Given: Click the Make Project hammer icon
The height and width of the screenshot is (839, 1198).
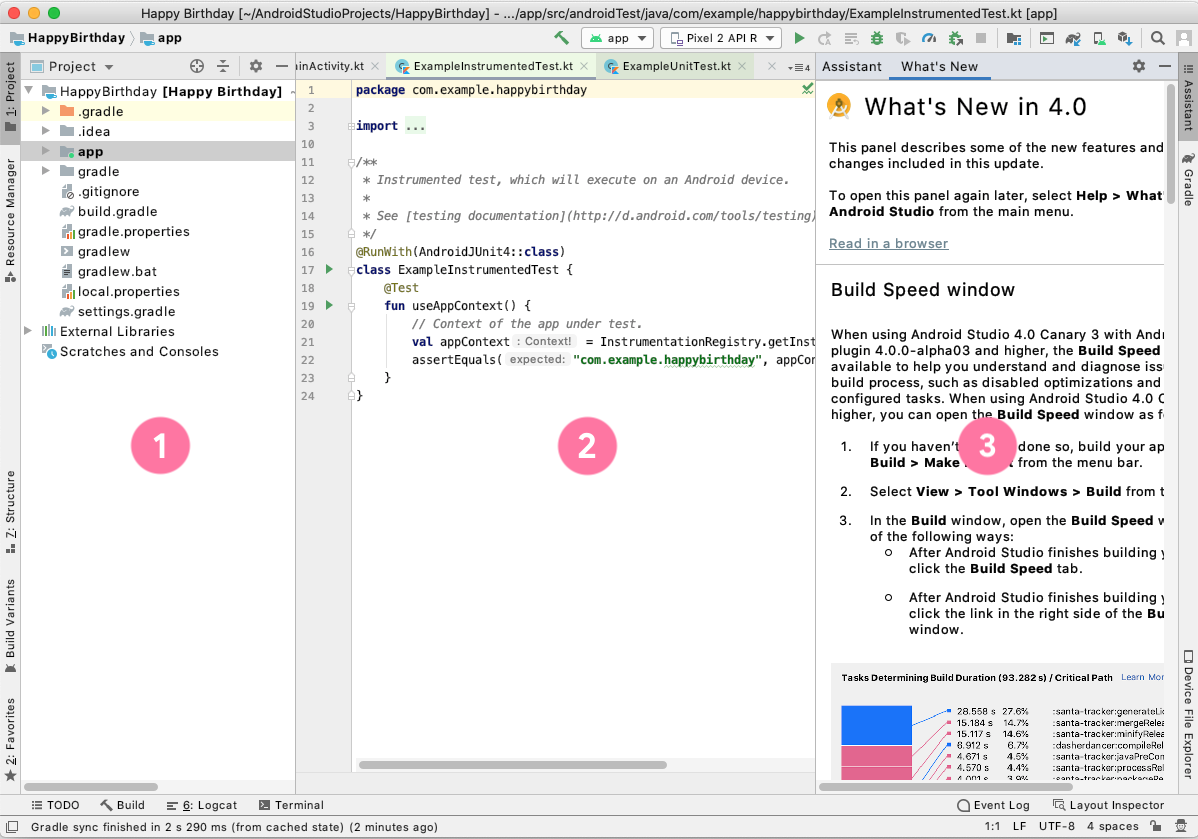Looking at the screenshot, I should click(562, 38).
